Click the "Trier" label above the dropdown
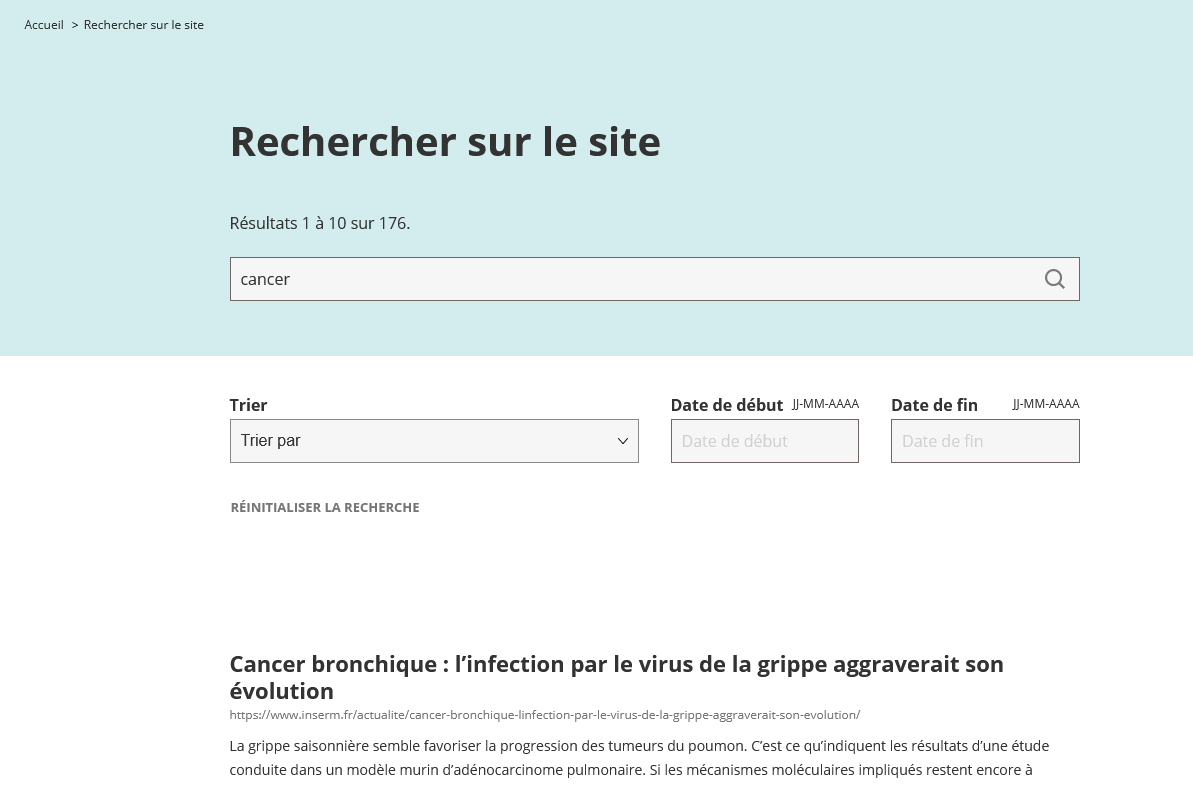Screen dimensions: 1193x789 [x=248, y=405]
